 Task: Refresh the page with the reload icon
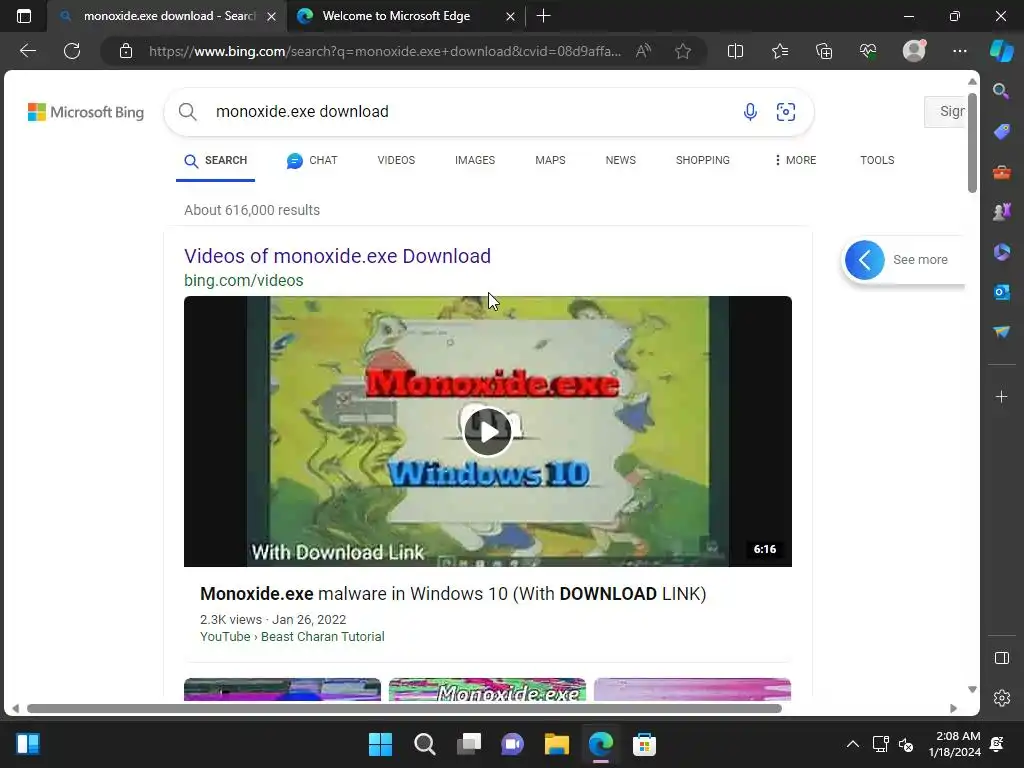coord(72,51)
